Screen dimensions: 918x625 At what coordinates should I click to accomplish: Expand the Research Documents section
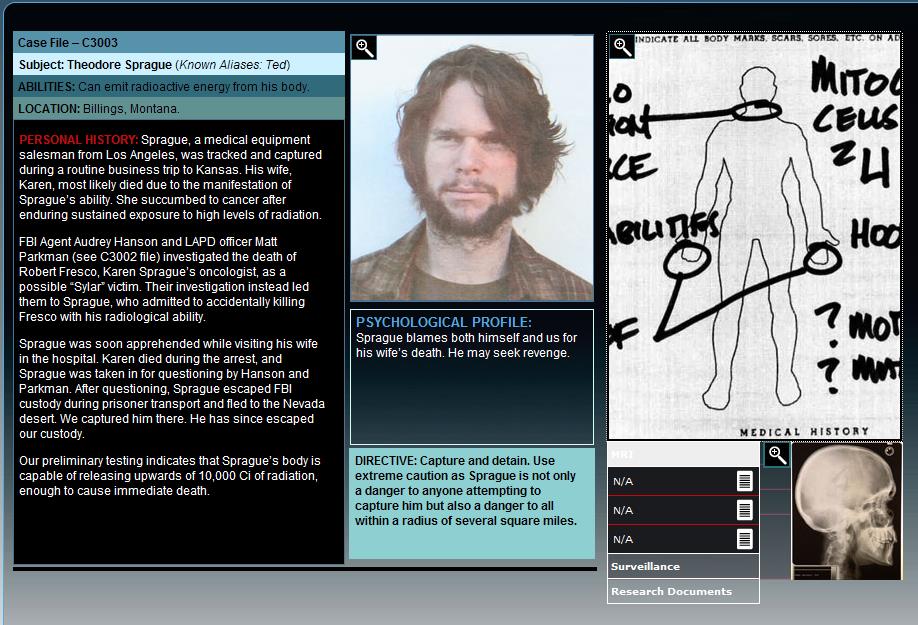tap(683, 592)
